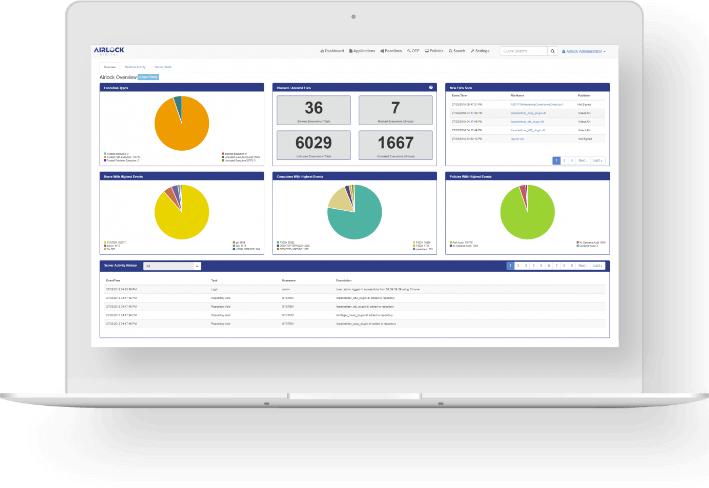Open first file link in New Files Seen
The width and height of the screenshot is (709, 488).
point(537,104)
